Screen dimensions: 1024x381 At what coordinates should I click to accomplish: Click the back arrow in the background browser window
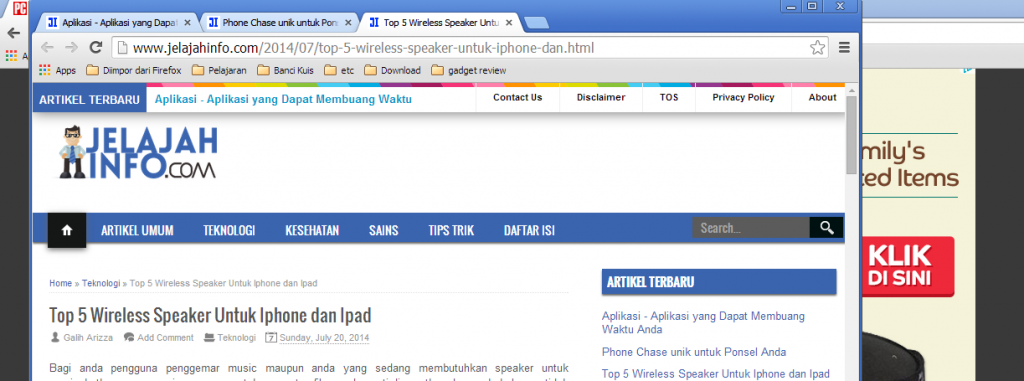click(x=14, y=33)
